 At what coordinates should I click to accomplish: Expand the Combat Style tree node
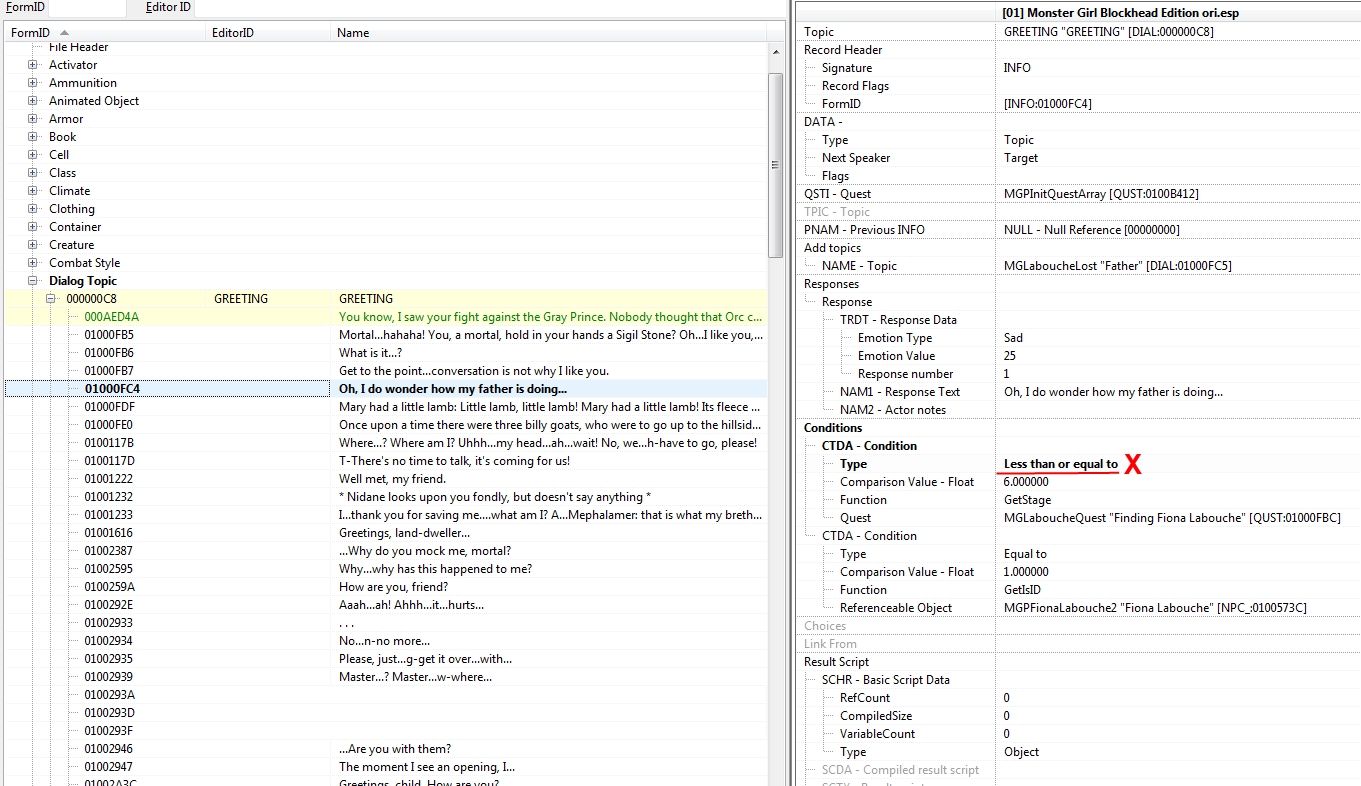[33, 263]
